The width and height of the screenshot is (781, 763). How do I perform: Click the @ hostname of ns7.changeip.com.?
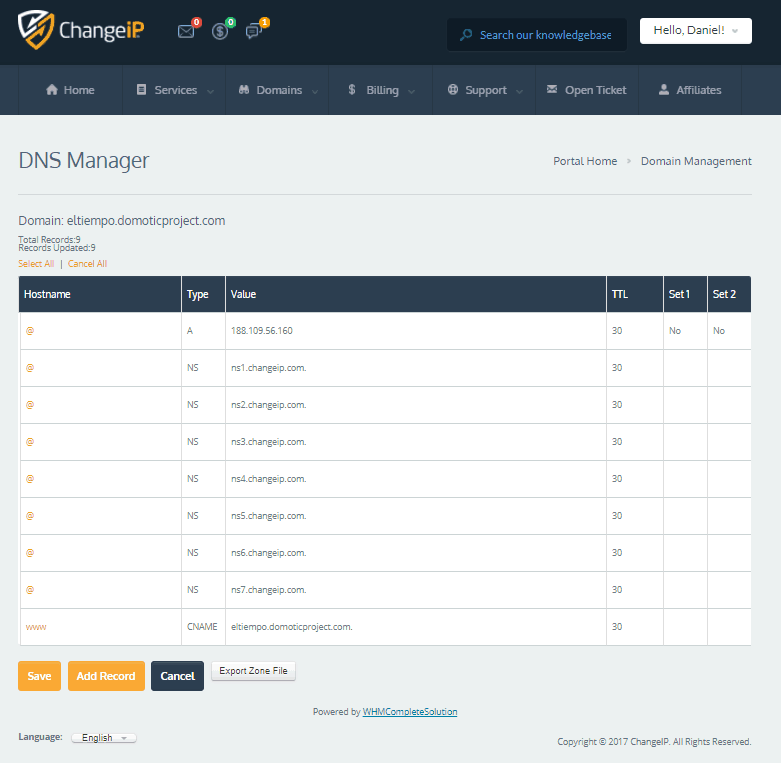point(30,590)
